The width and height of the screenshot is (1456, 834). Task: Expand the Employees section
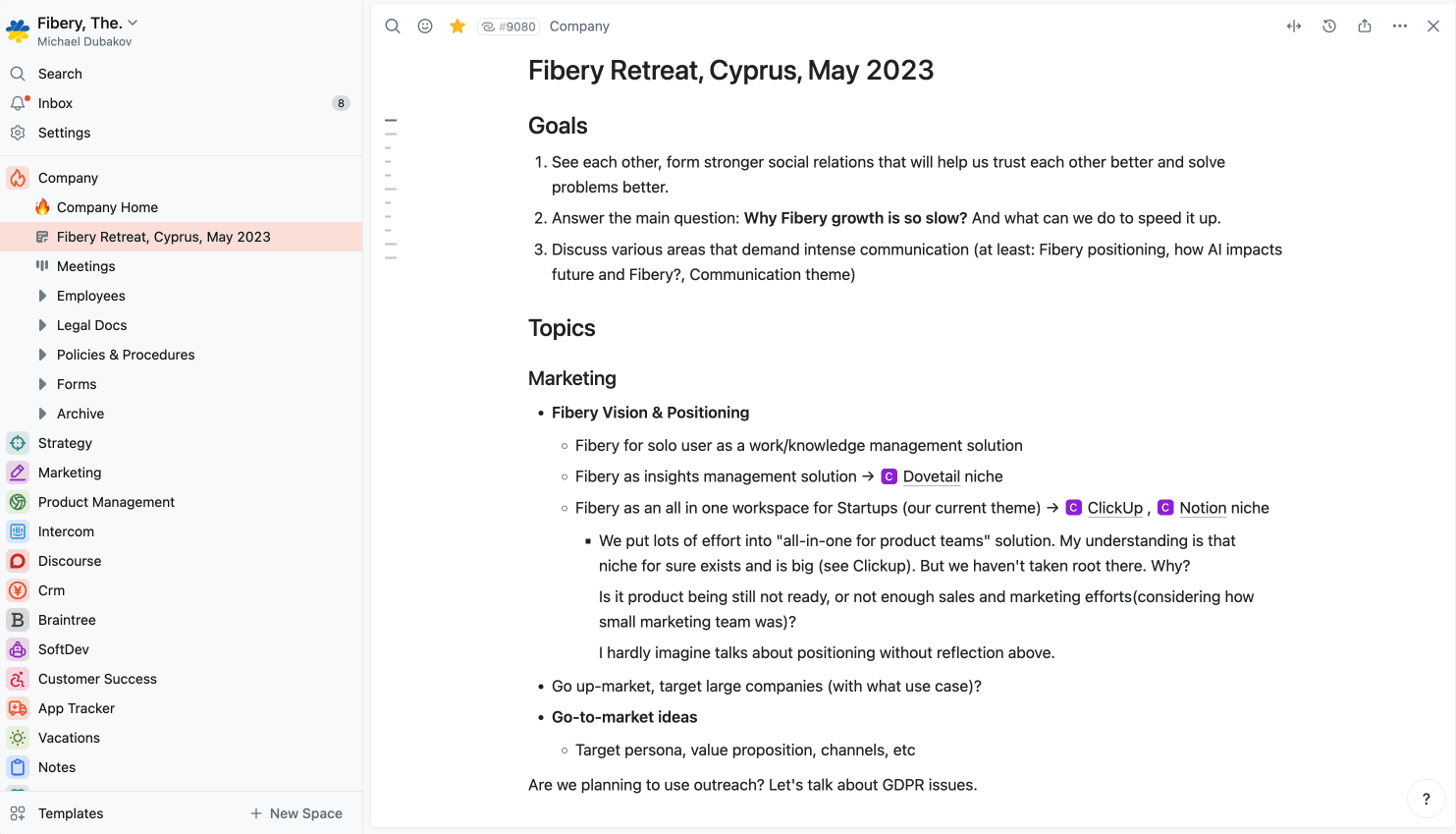(x=42, y=296)
